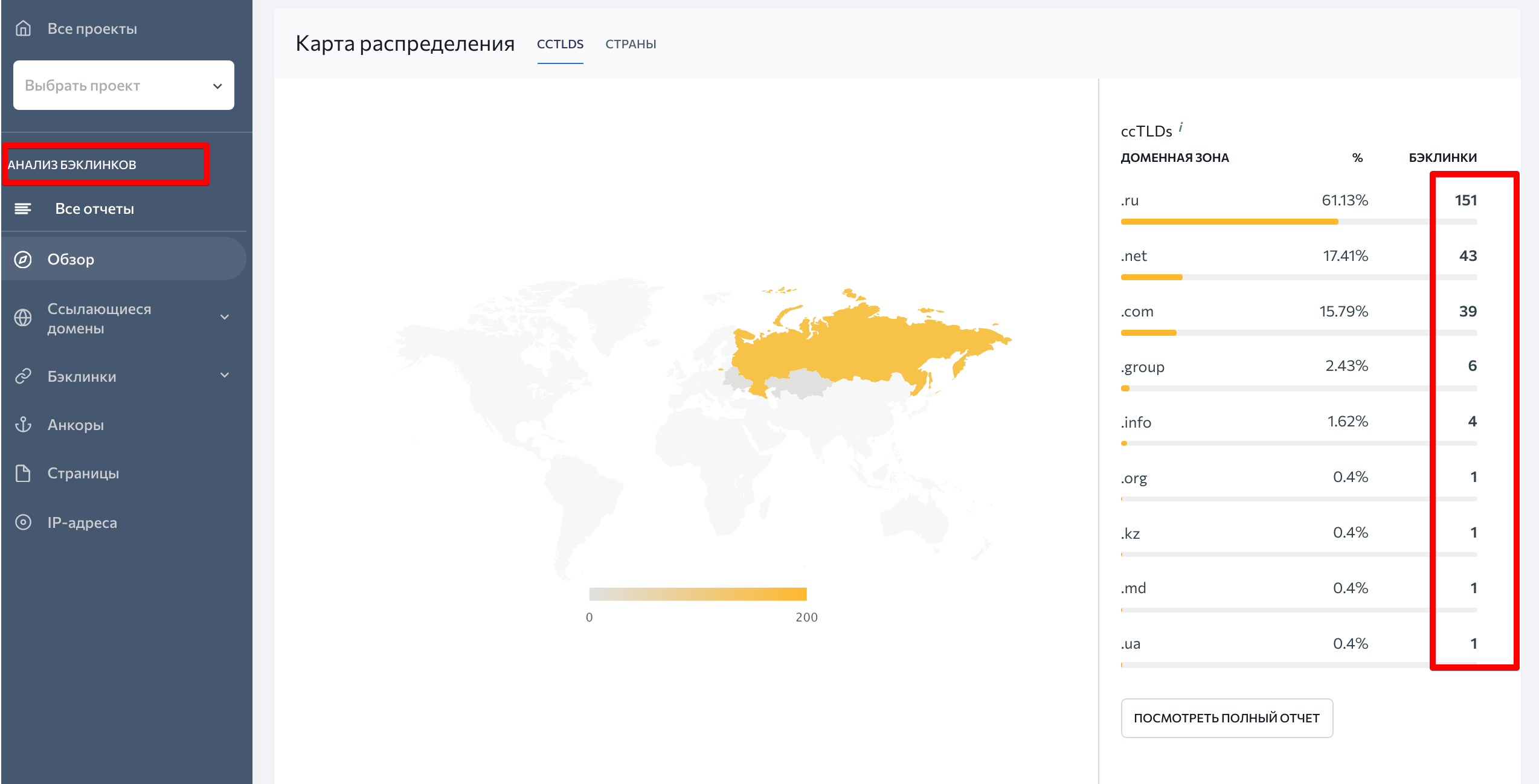Switch to the СТРАНЫ tab
This screenshot has width=1539, height=784.
tap(631, 44)
